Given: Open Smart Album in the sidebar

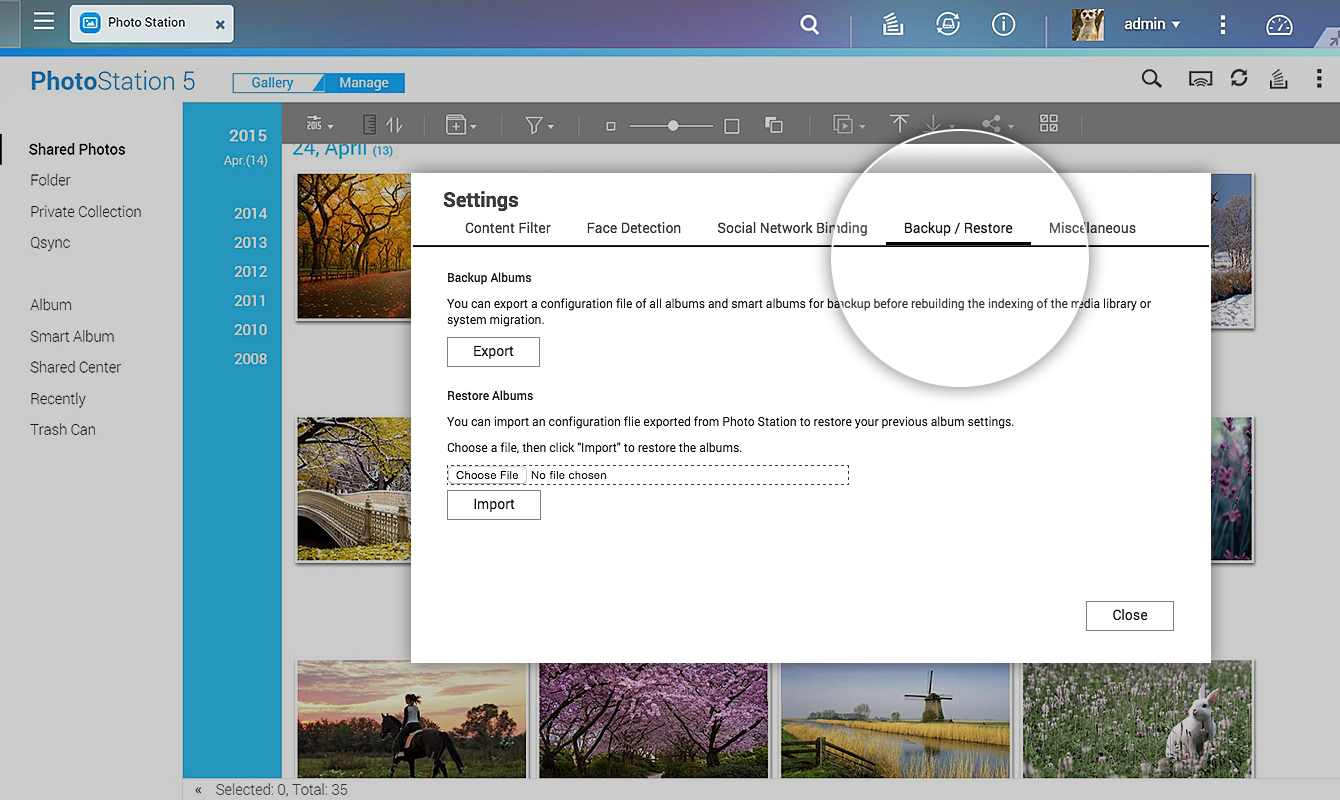Looking at the screenshot, I should (x=72, y=336).
